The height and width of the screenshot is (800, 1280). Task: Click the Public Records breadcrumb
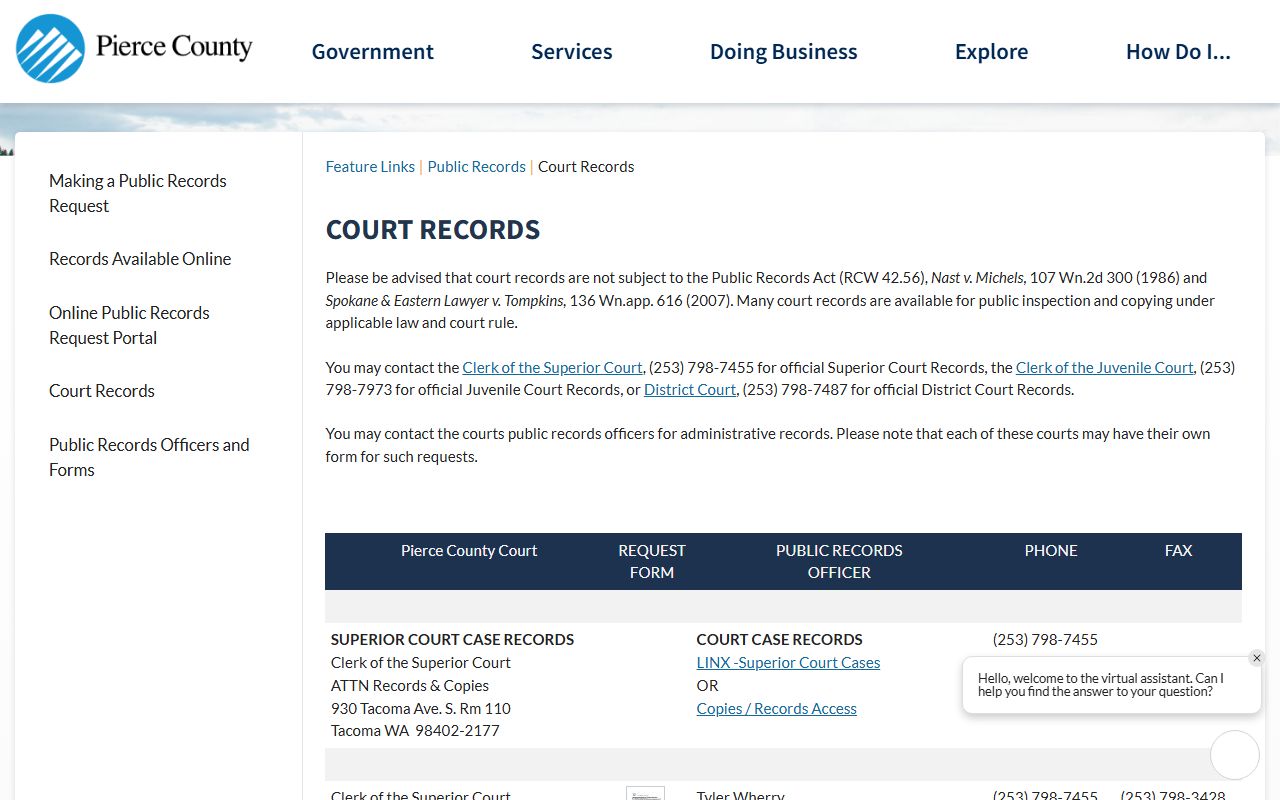tap(476, 167)
